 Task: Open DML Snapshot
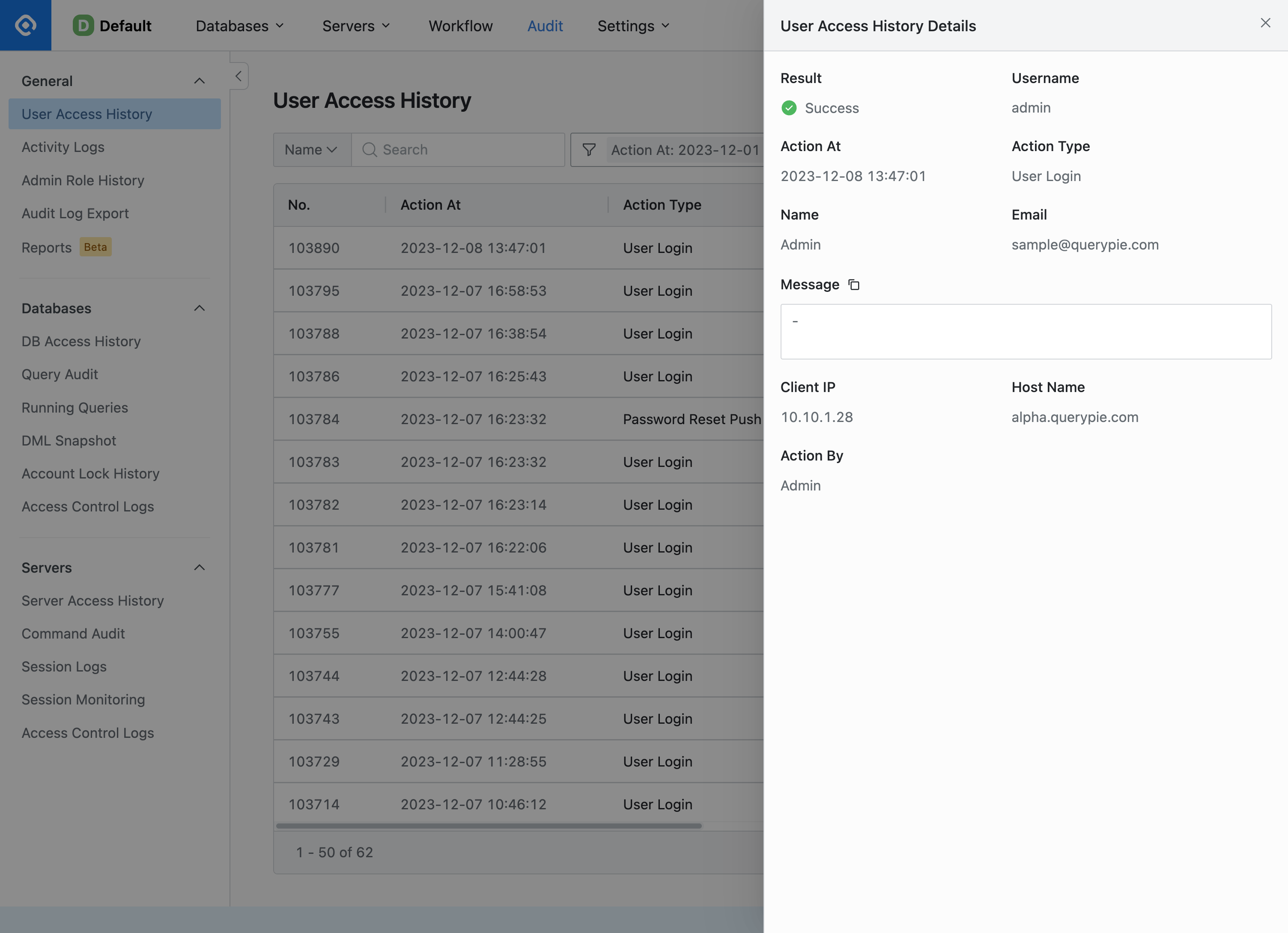(x=69, y=440)
